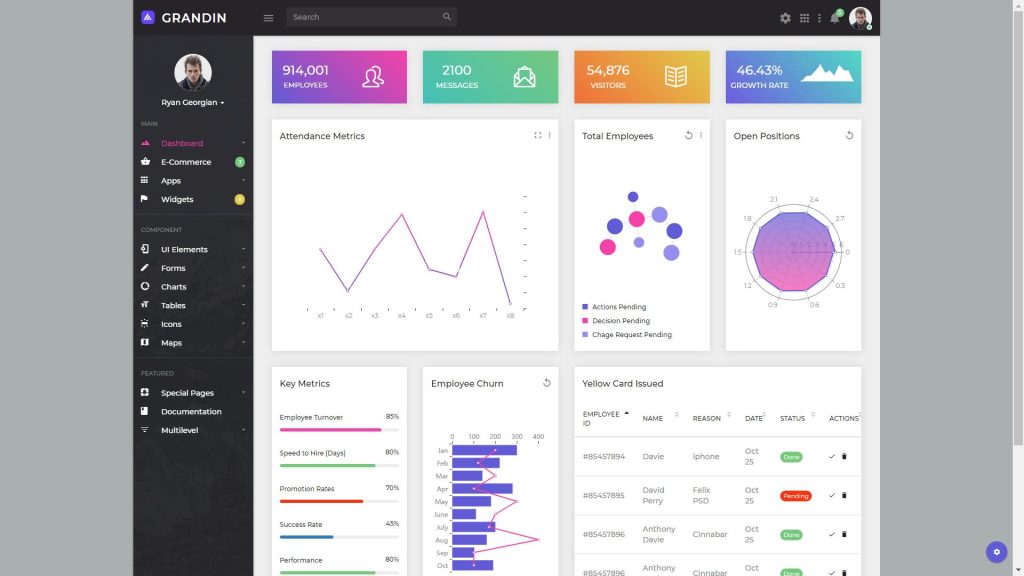Open the apps grid icon in the header

point(806,17)
